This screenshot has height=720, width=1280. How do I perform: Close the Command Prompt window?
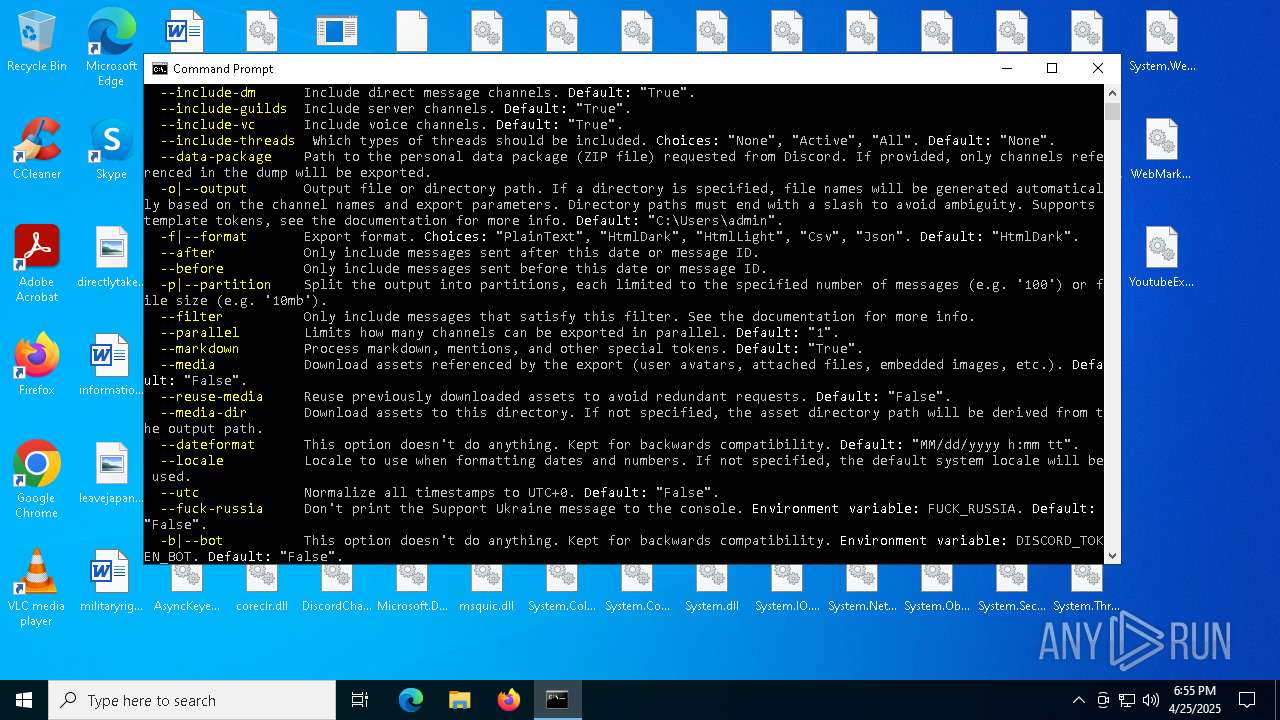[1098, 69]
